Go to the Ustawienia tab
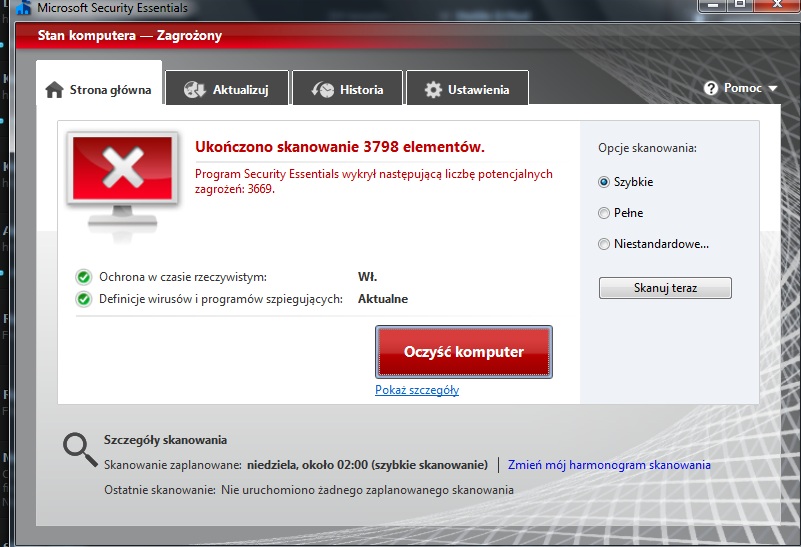Screen dimensions: 801x547 (467, 88)
